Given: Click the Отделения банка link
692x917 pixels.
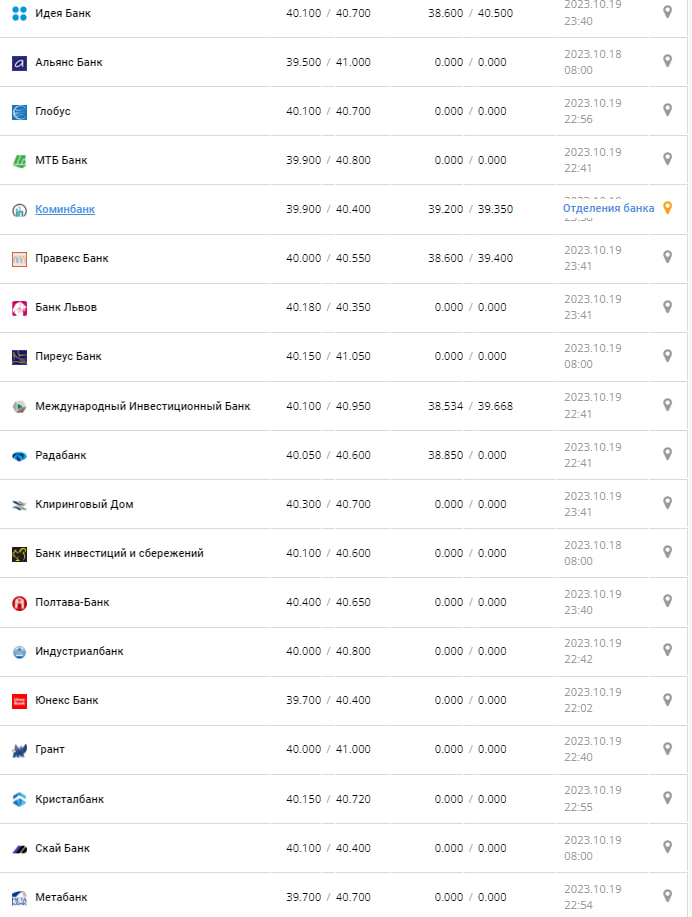Looking at the screenshot, I should (608, 208).
